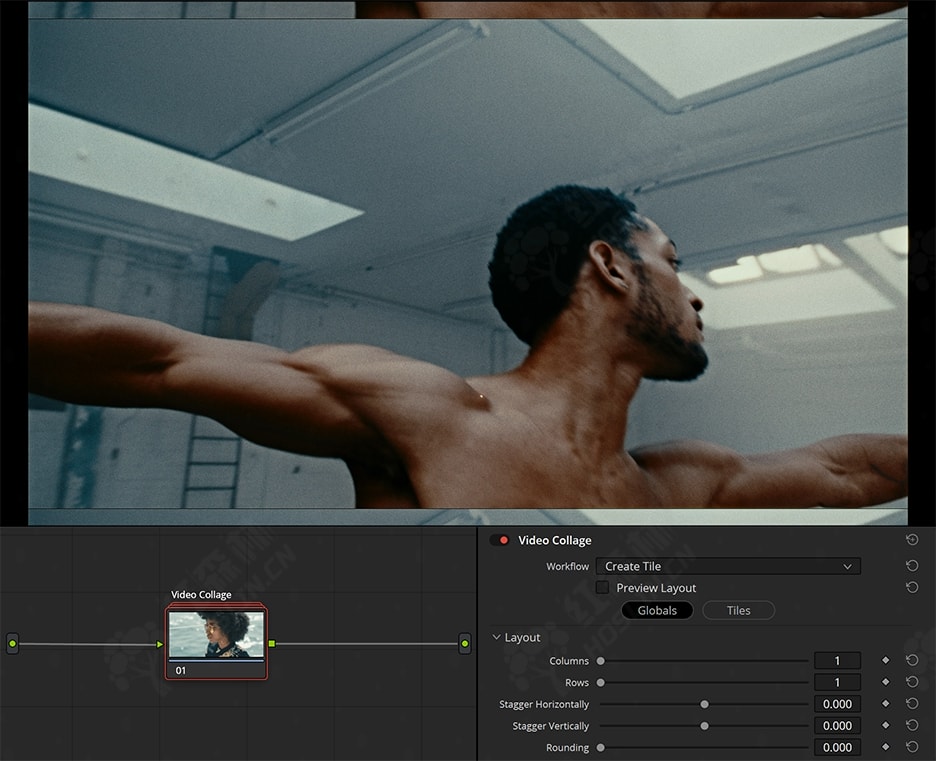Add keyframe for the Rows parameter
Viewport: 936px width, 761px height.
coord(885,683)
